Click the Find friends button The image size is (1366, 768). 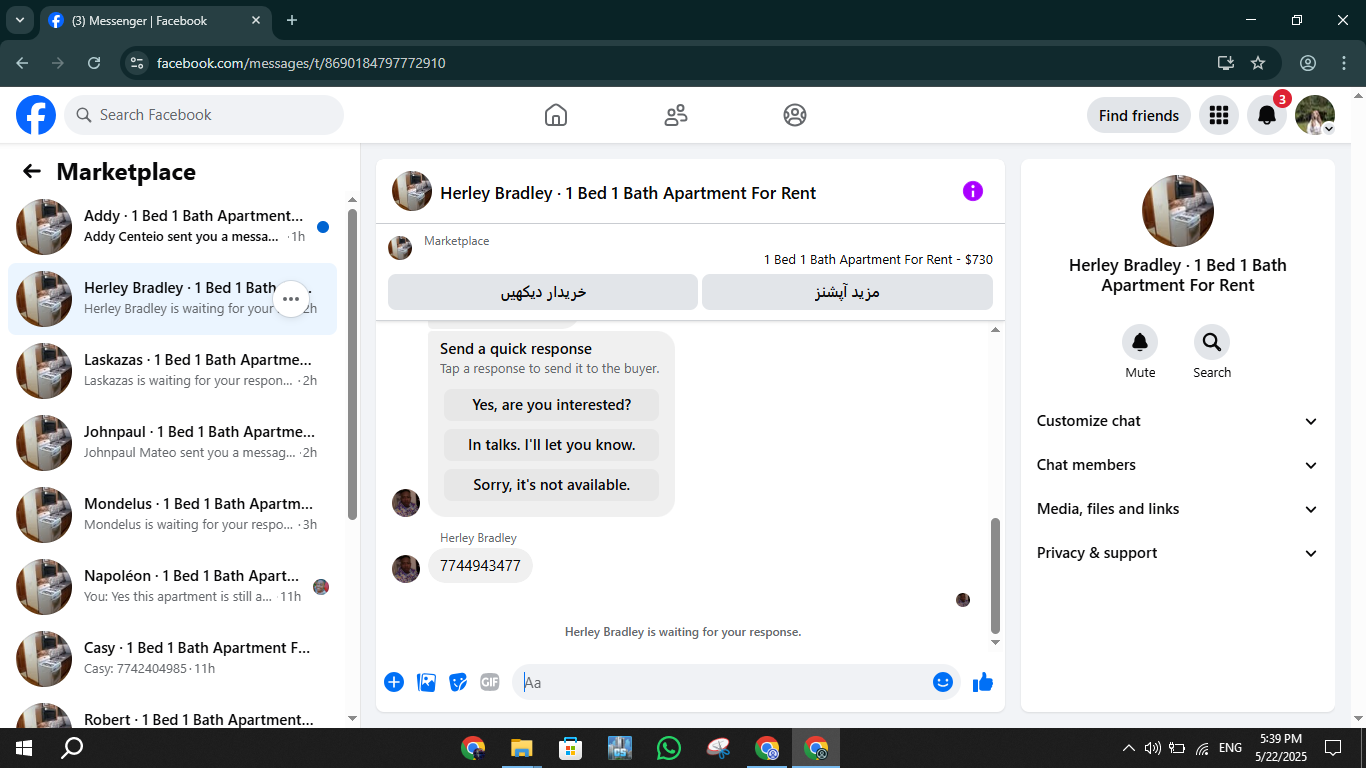click(1139, 115)
